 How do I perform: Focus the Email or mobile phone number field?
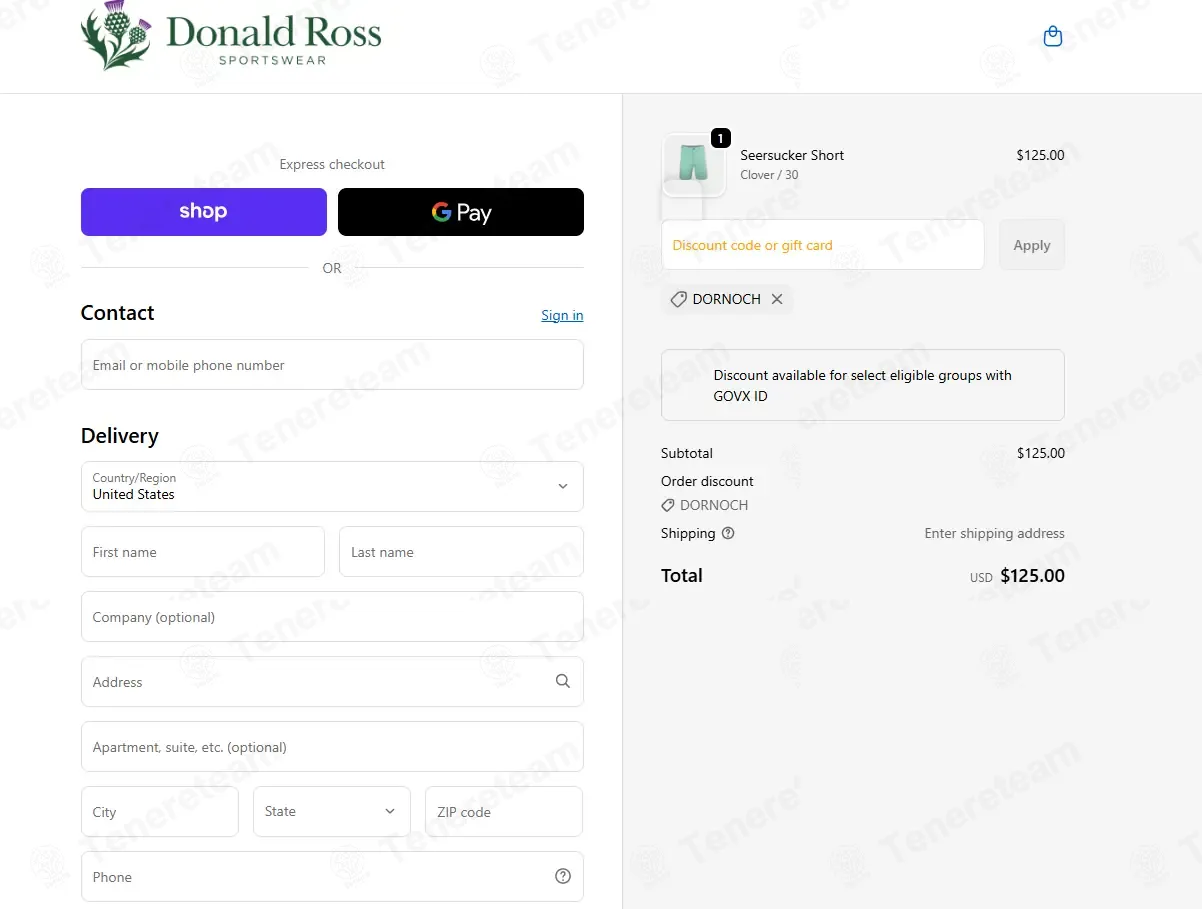[x=332, y=365]
